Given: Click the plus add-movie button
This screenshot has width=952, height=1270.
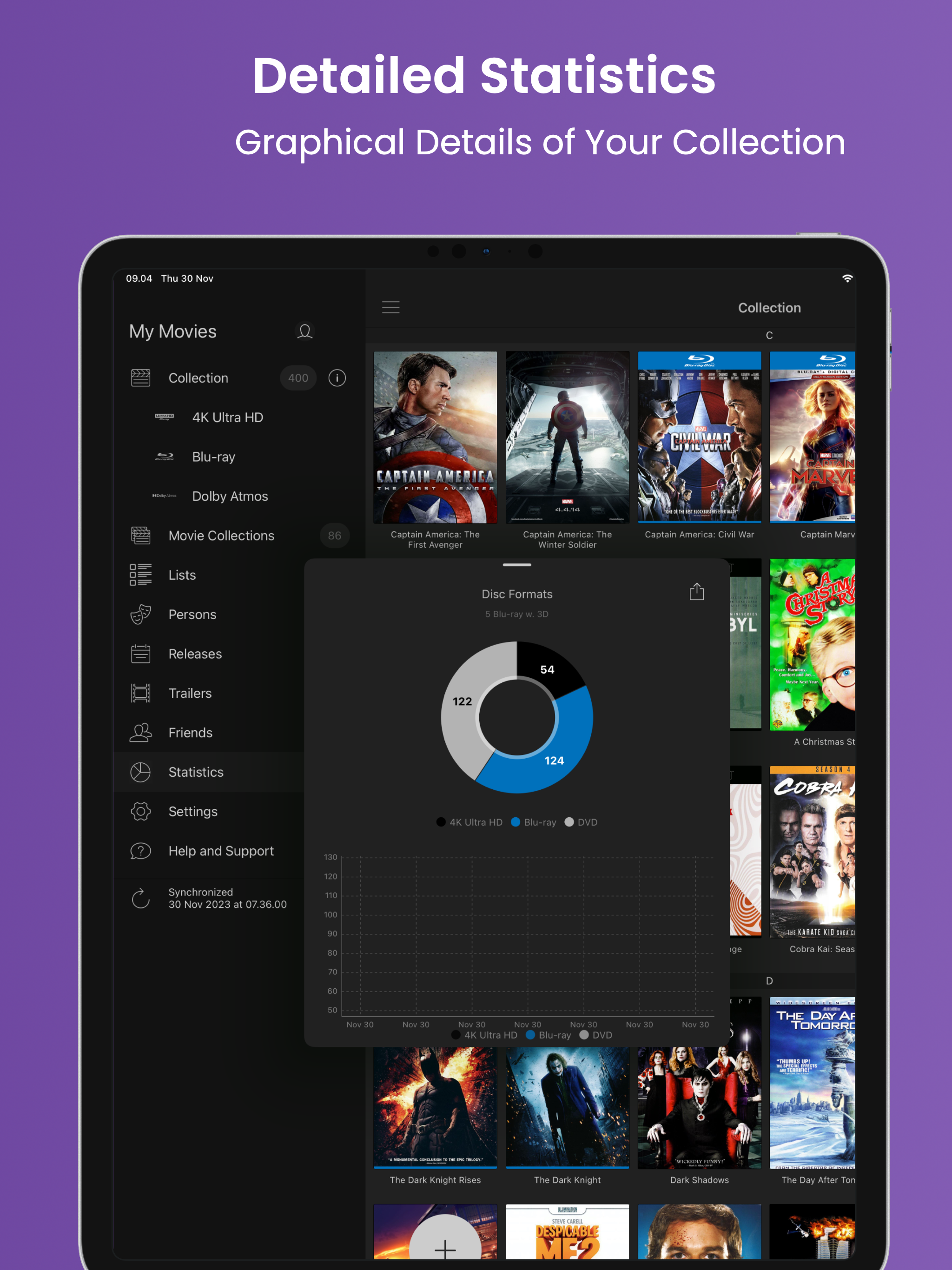Looking at the screenshot, I should (445, 1246).
